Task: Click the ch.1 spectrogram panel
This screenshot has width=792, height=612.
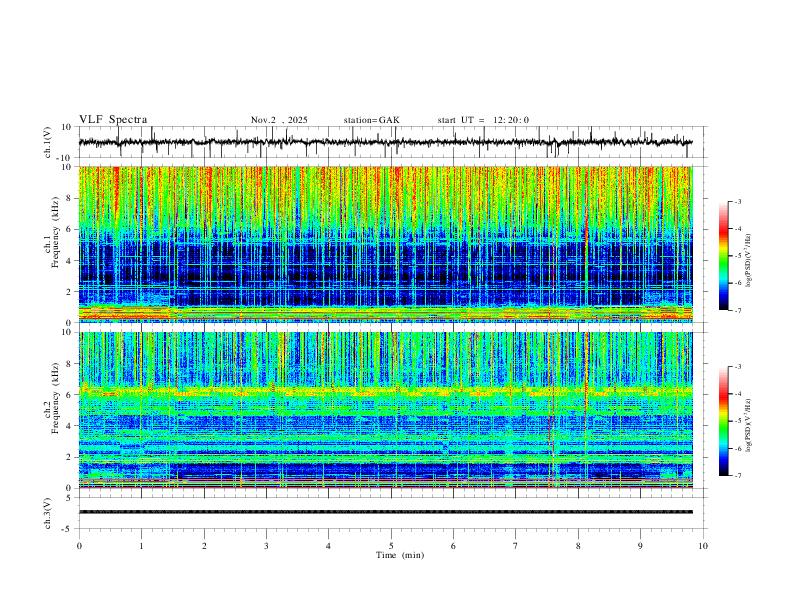Action: coord(385,244)
